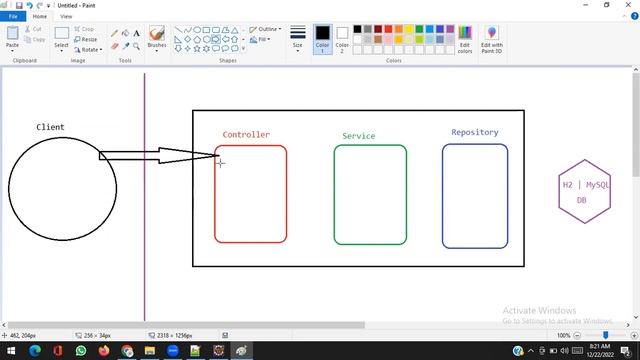The image size is (640, 360).
Task: Choose the Heart-adjacent oval callout shape
Action: pyautogui.click(x=225, y=49)
